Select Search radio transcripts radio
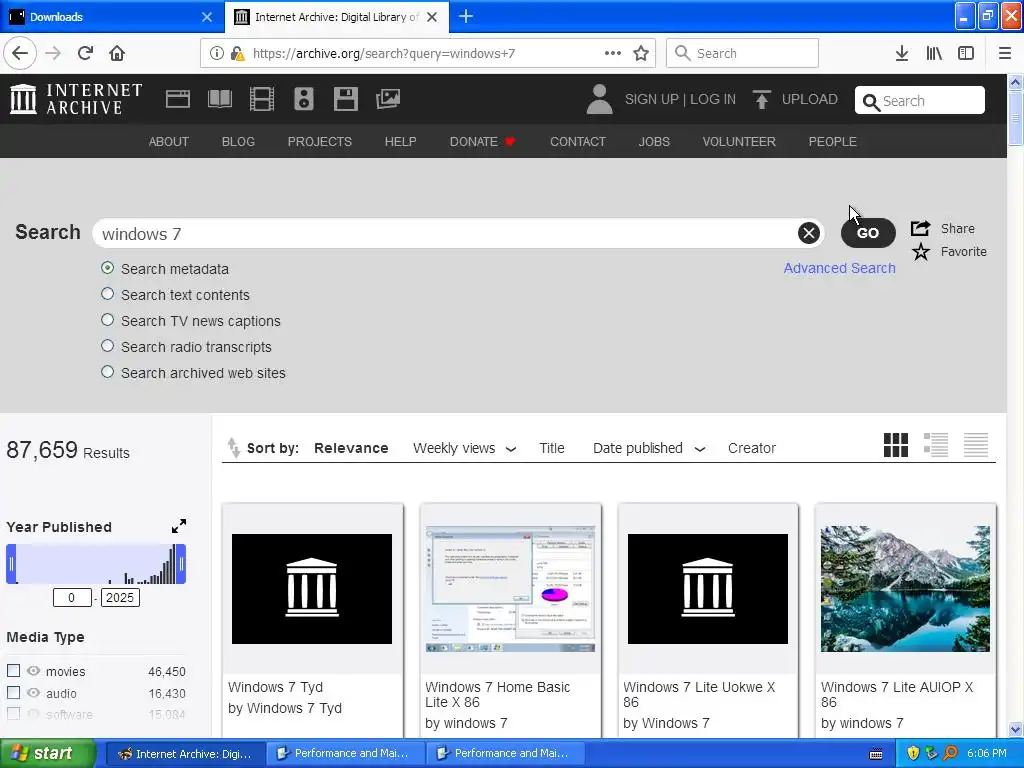Image resolution: width=1024 pixels, height=768 pixels. point(108,346)
